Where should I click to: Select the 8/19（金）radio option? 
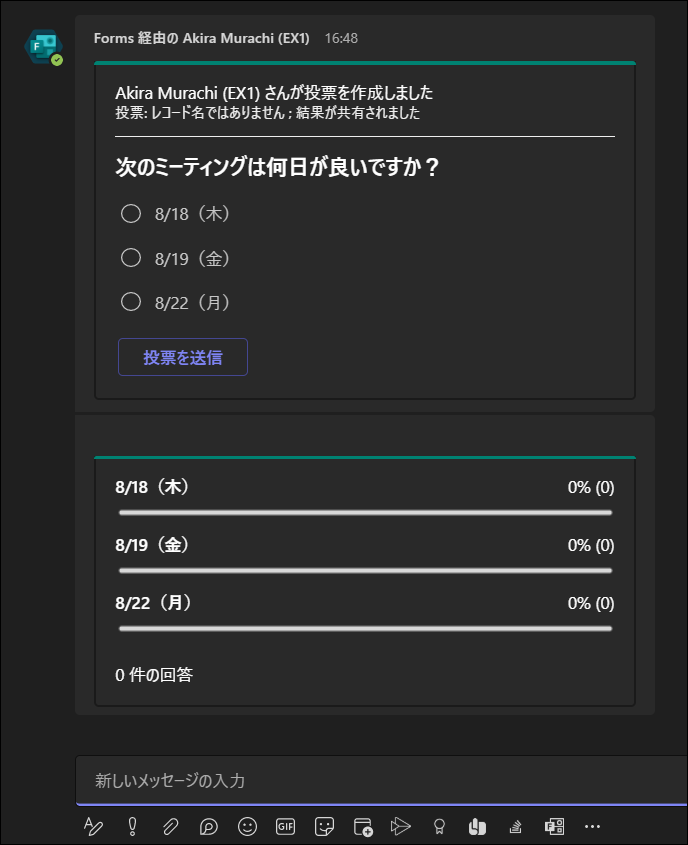click(x=131, y=258)
